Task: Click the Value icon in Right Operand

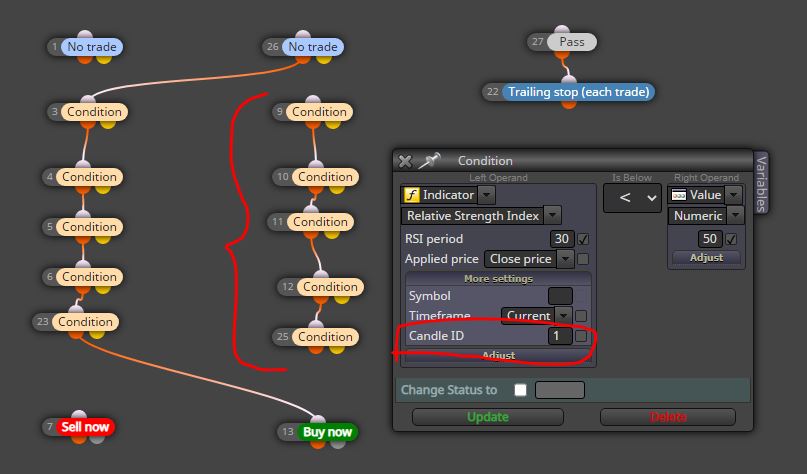Action: [x=679, y=195]
